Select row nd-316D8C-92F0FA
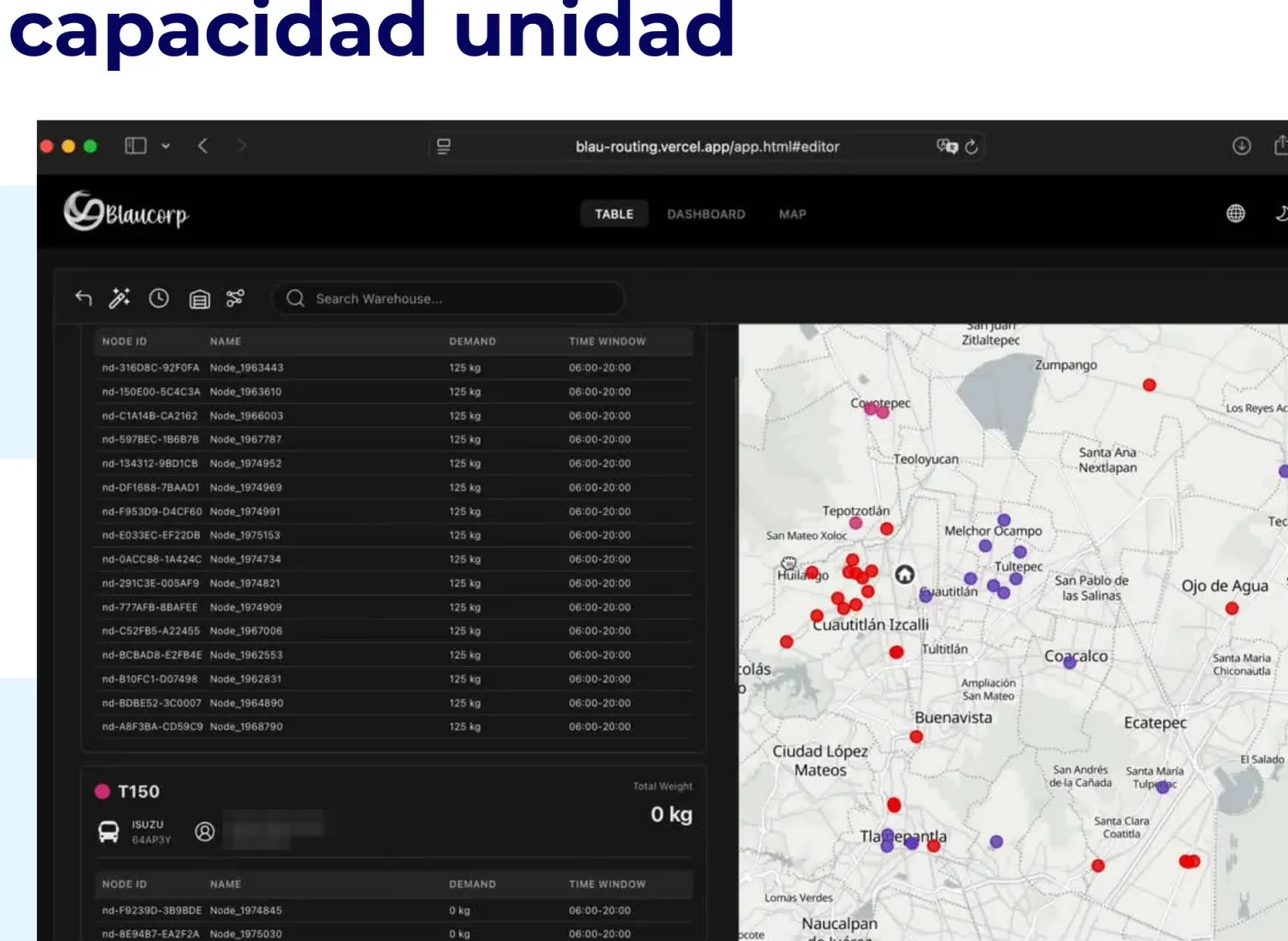The height and width of the screenshot is (941, 1288). 394,367
